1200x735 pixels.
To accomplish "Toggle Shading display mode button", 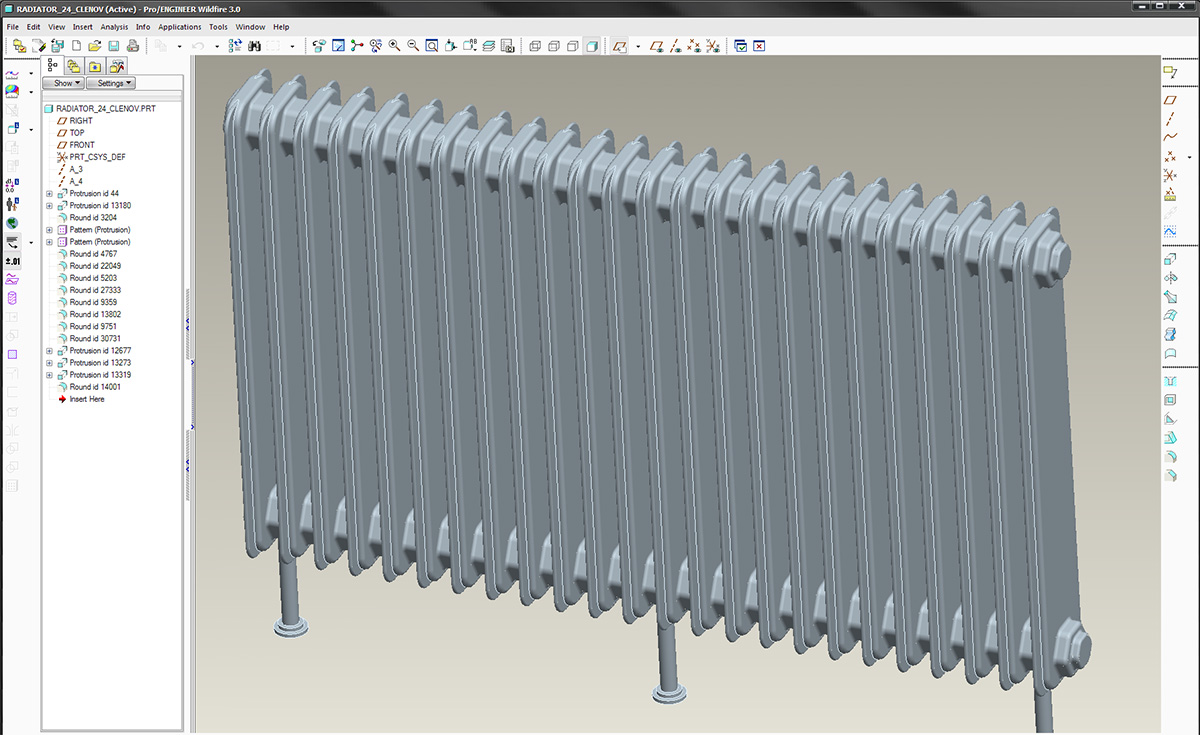I will coord(592,46).
